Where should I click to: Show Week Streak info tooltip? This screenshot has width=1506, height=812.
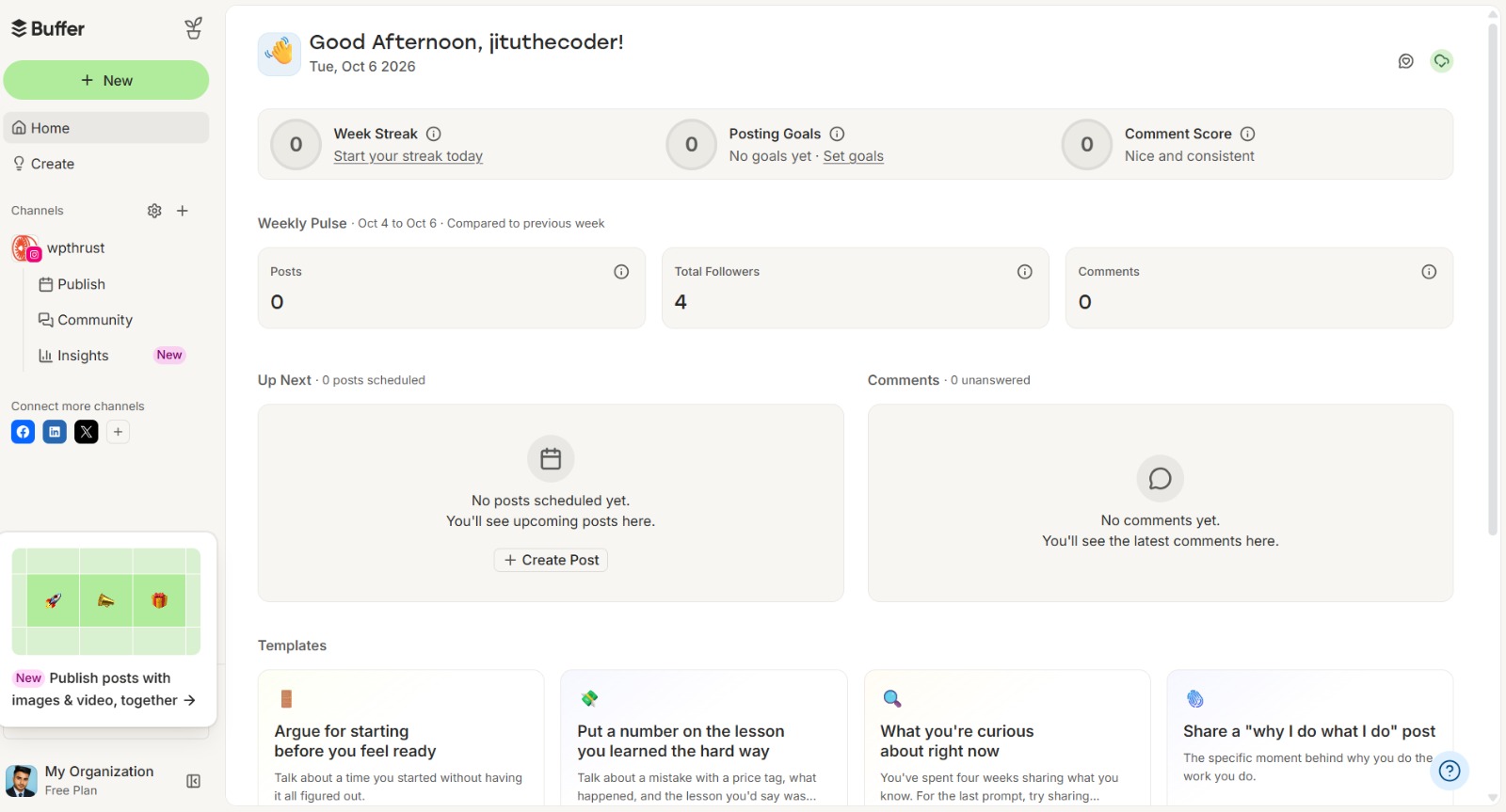tap(434, 134)
